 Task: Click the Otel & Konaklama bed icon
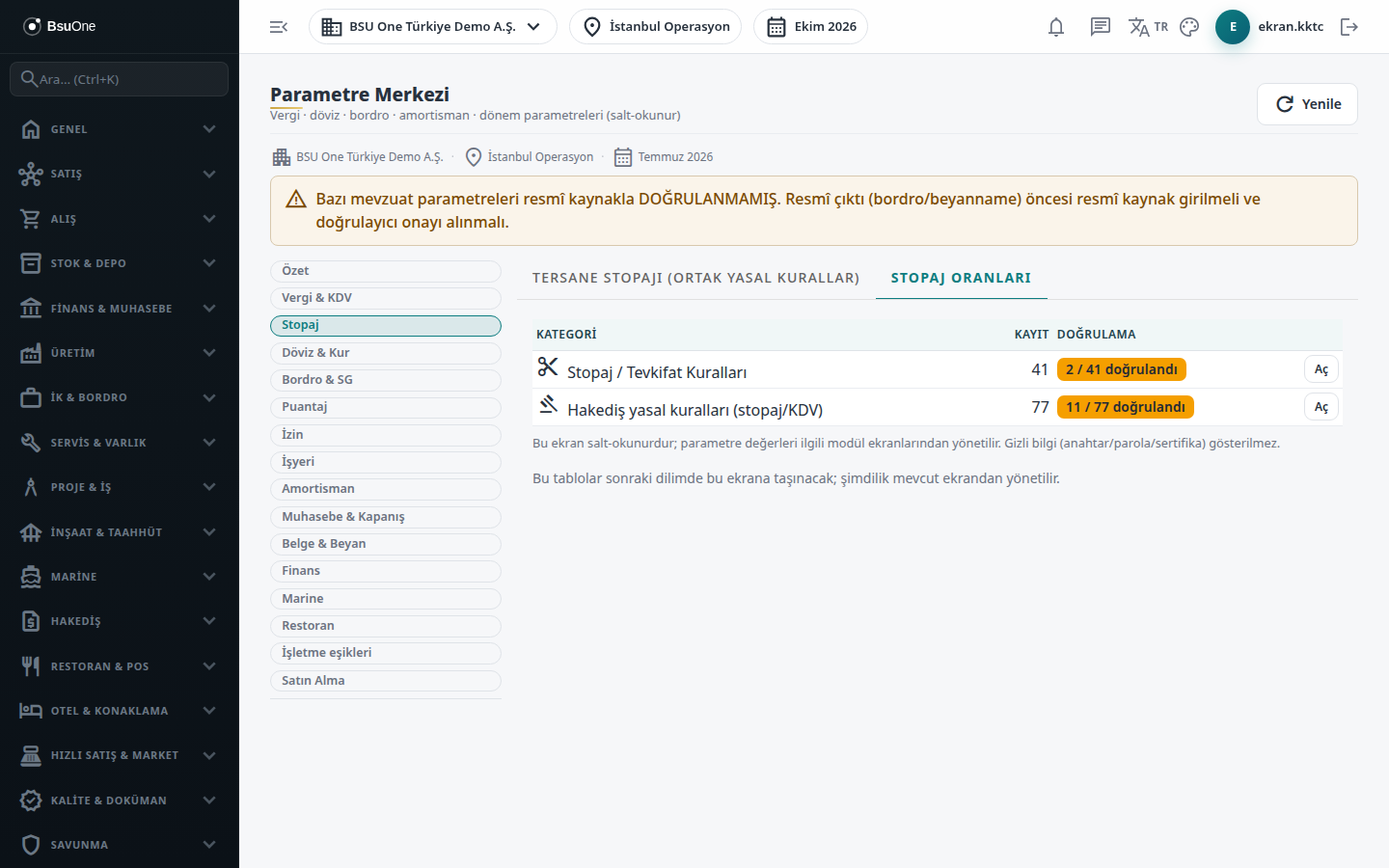[x=31, y=711]
